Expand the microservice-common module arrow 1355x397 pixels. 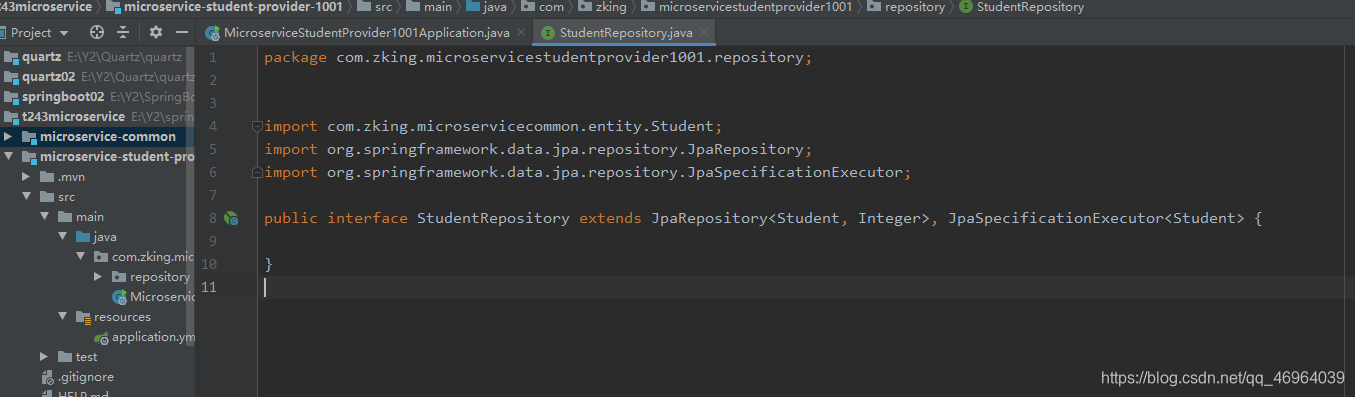(9, 137)
